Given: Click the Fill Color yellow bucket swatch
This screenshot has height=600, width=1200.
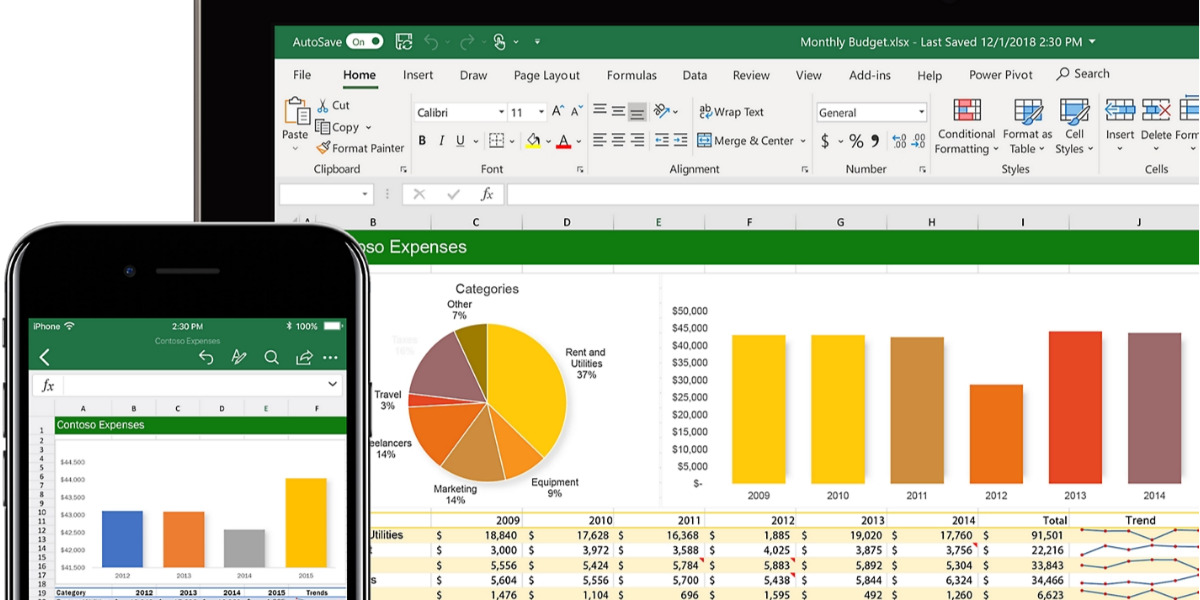Looking at the screenshot, I should coord(533,141).
